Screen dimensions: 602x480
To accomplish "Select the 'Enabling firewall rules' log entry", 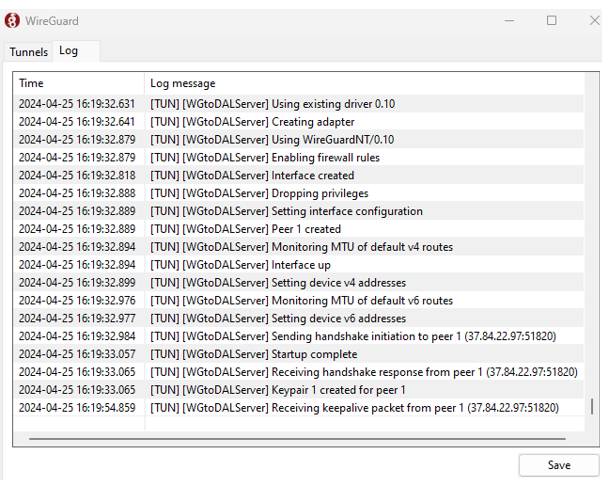I will [298, 157].
